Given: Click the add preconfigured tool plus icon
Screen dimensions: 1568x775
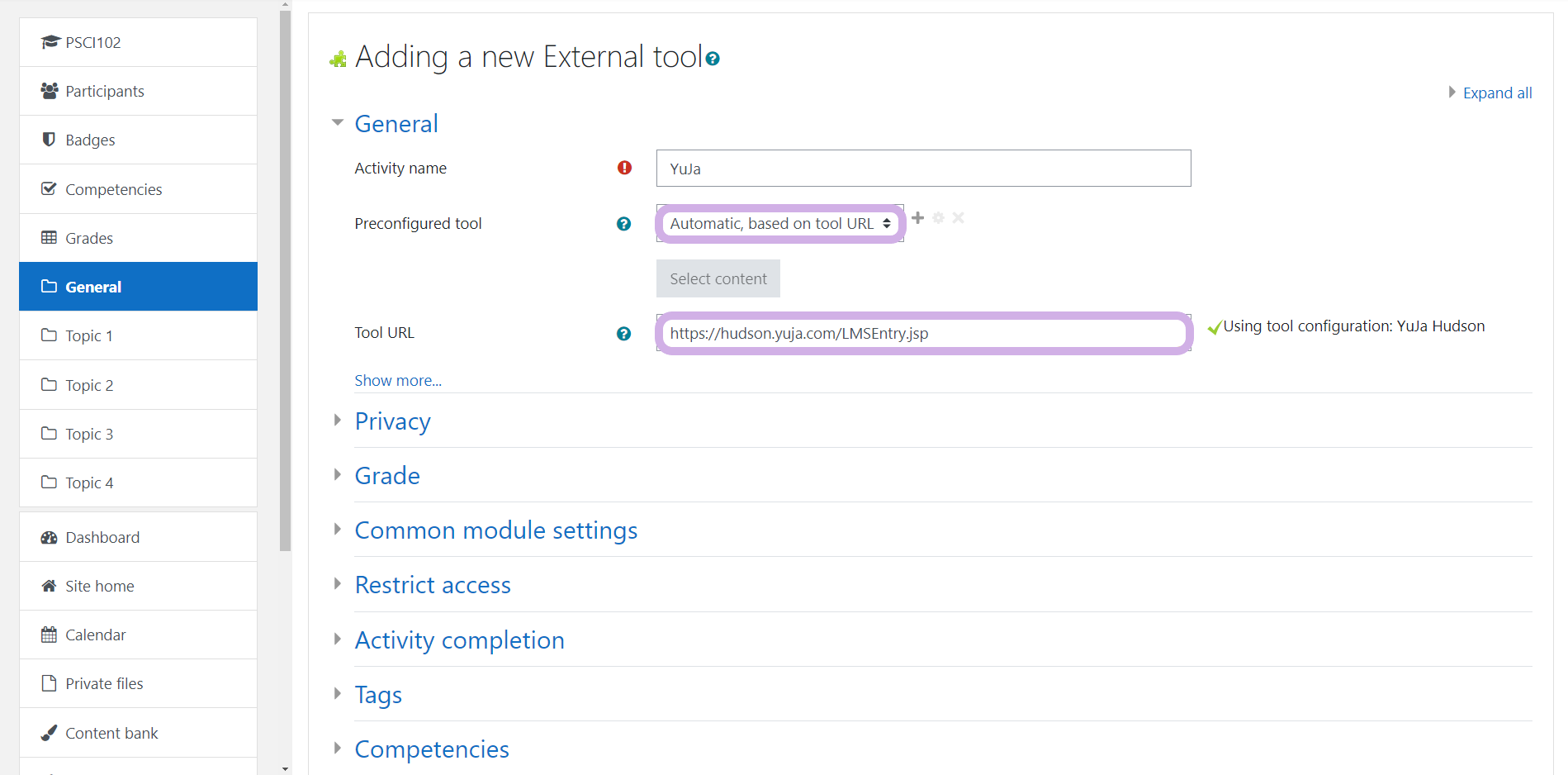Looking at the screenshot, I should point(917,218).
